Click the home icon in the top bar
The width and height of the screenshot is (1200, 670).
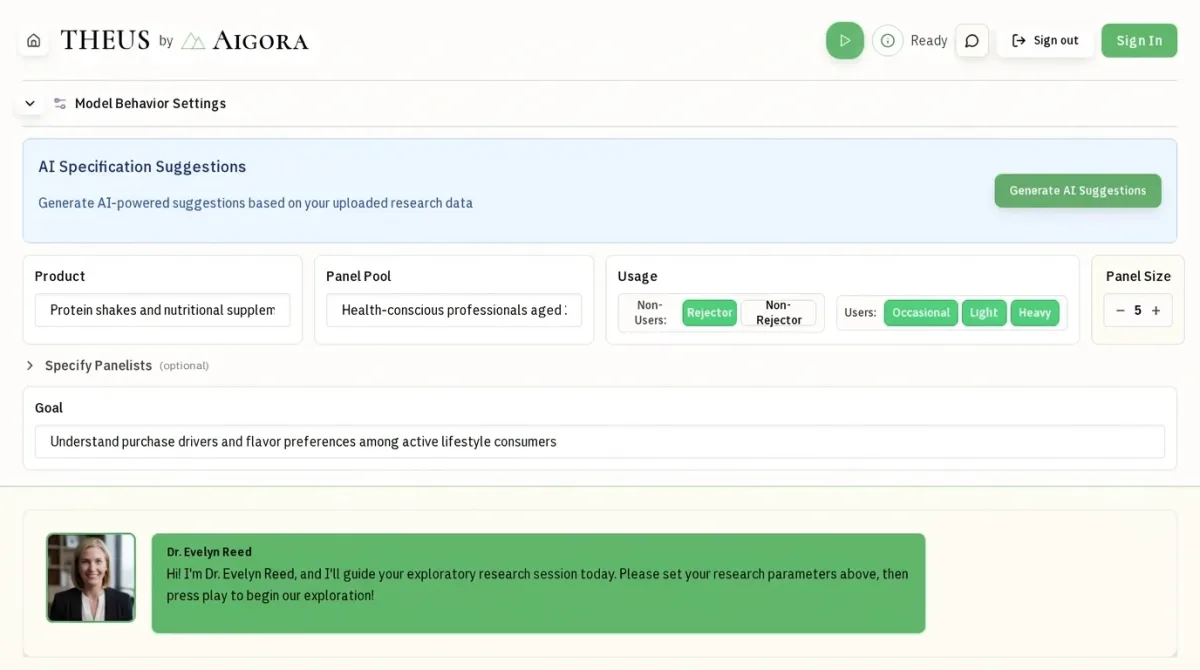[x=33, y=40]
